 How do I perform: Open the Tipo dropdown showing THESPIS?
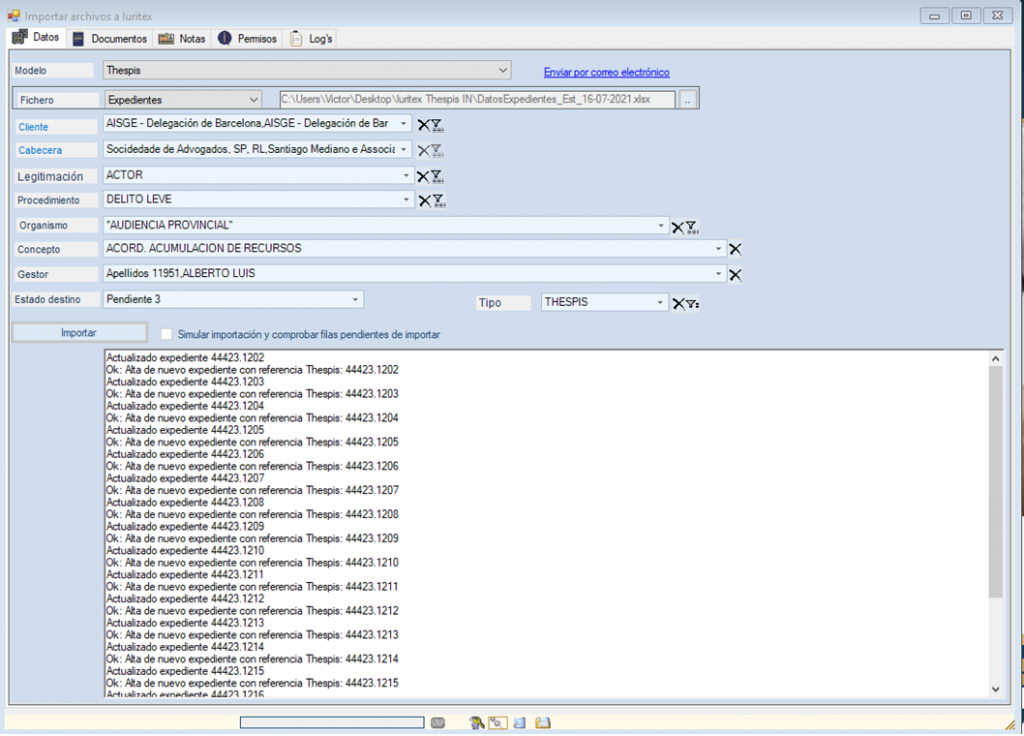point(660,302)
